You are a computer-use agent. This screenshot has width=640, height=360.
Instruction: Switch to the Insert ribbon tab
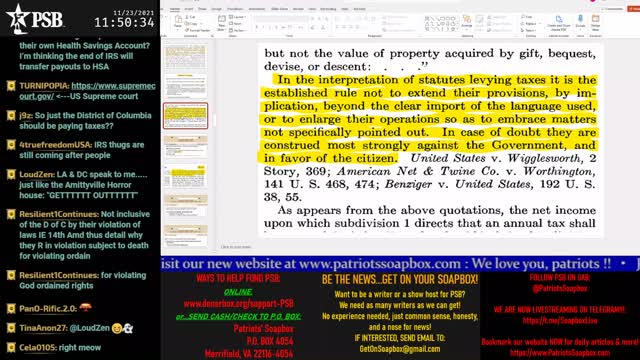coord(189,9)
